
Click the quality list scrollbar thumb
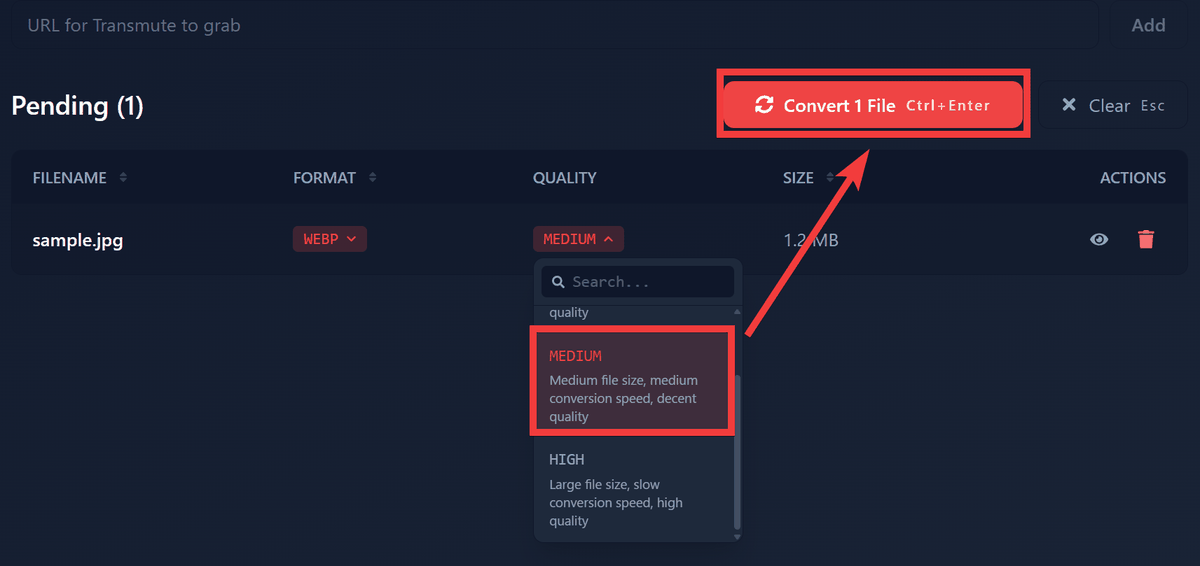(738, 451)
